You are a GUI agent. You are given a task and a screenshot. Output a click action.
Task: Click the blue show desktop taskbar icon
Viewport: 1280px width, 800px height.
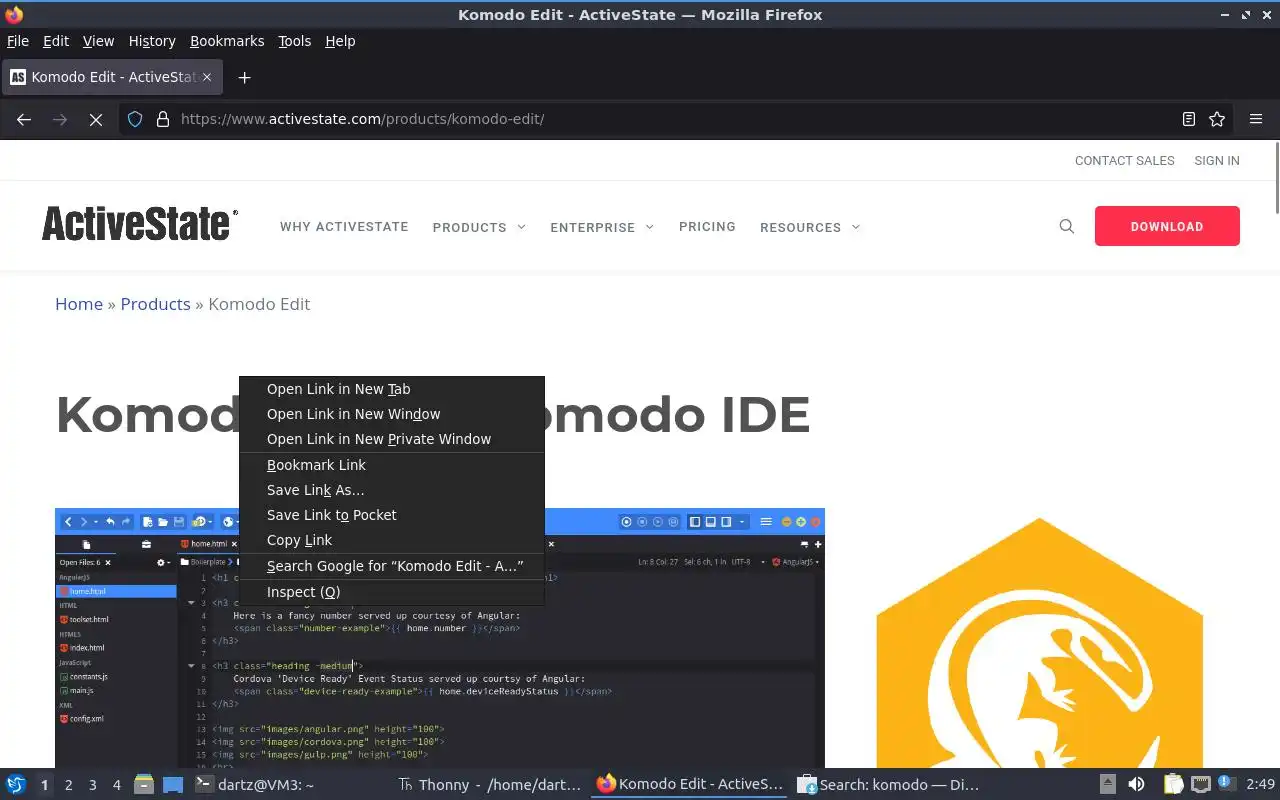click(173, 785)
